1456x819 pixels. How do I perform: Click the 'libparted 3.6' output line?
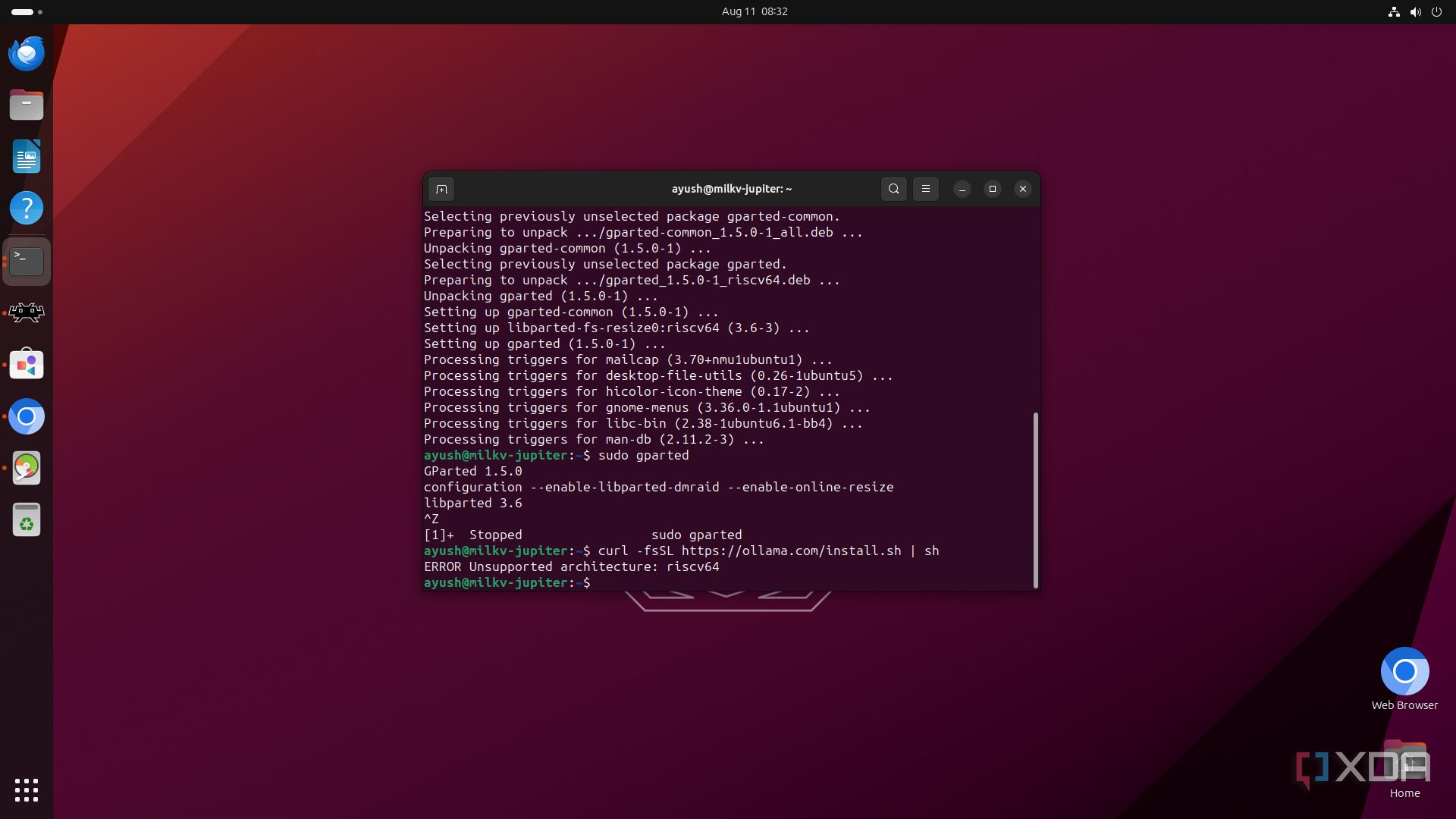472,503
